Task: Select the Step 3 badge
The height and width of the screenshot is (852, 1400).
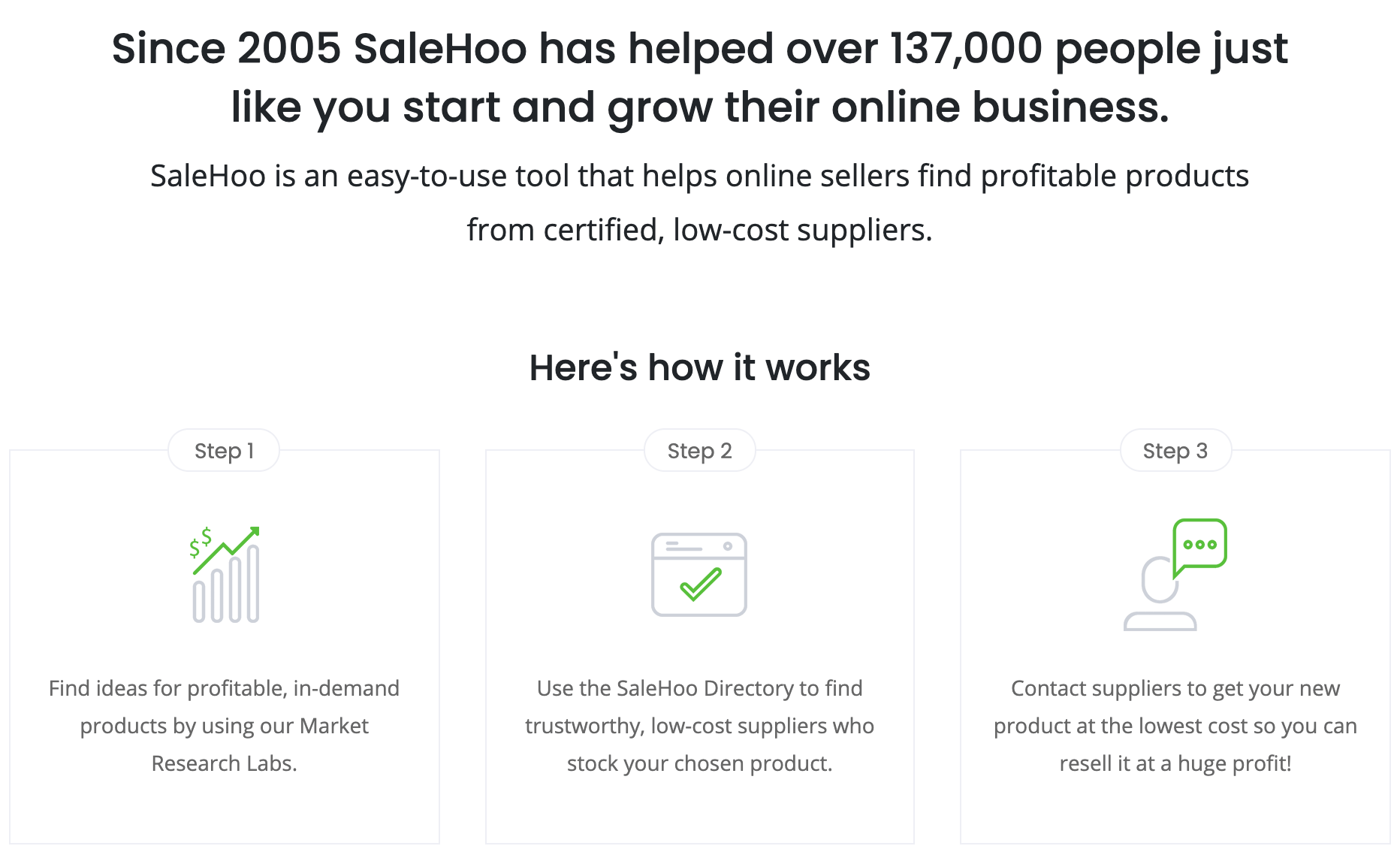Action: tap(1175, 451)
